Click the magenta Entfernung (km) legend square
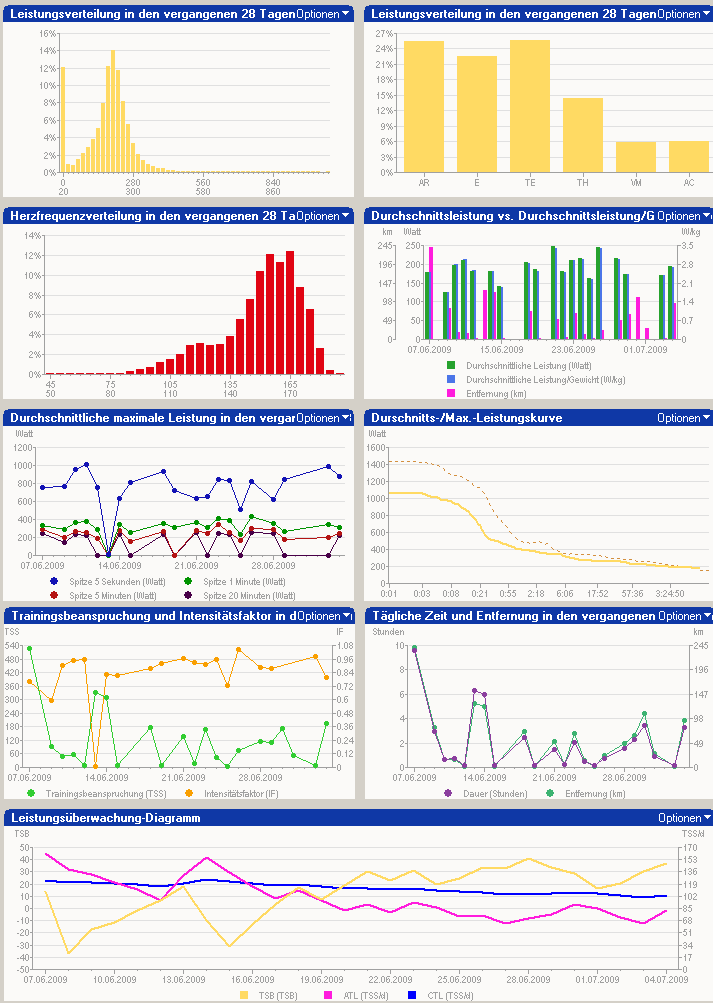The image size is (713, 1007). pyautogui.click(x=450, y=394)
